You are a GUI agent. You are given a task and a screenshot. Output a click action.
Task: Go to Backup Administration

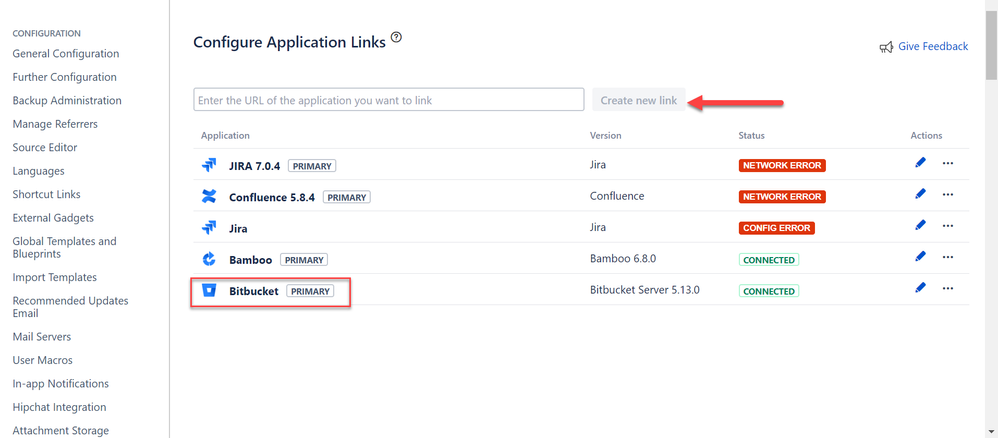[67, 101]
